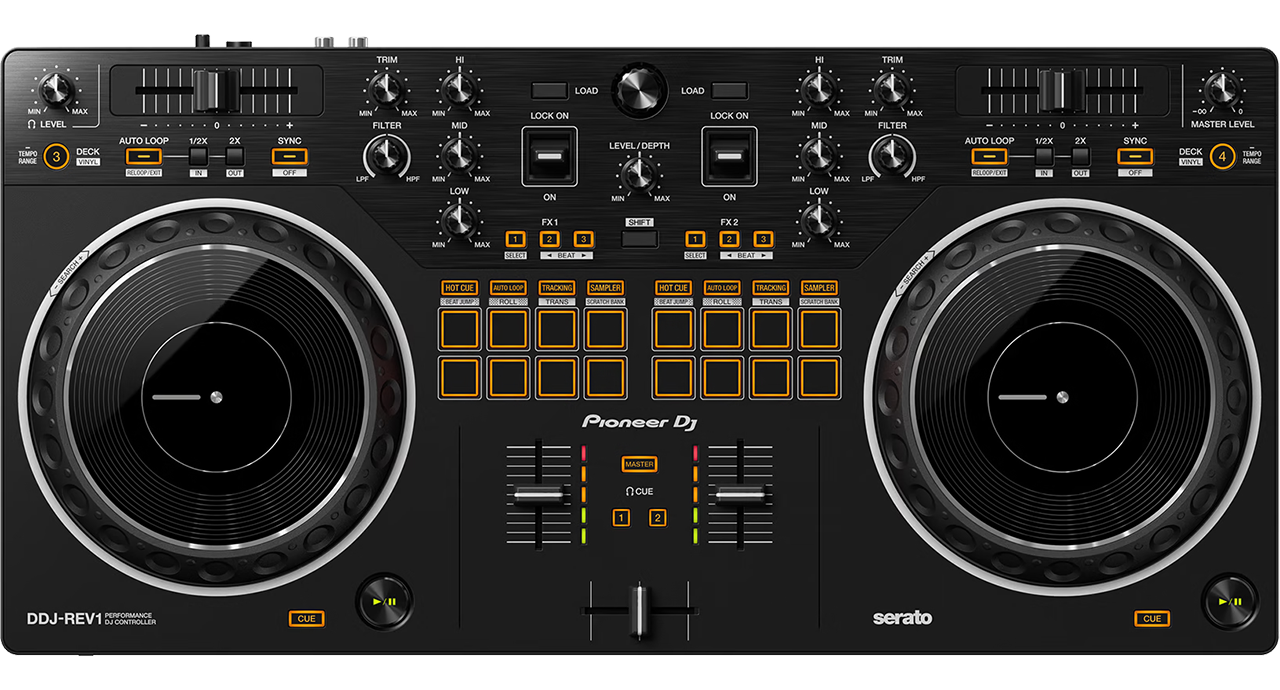The height and width of the screenshot is (690, 1280).
Task: Choose the right deck HOT CUE pad mode
Action: [x=673, y=288]
